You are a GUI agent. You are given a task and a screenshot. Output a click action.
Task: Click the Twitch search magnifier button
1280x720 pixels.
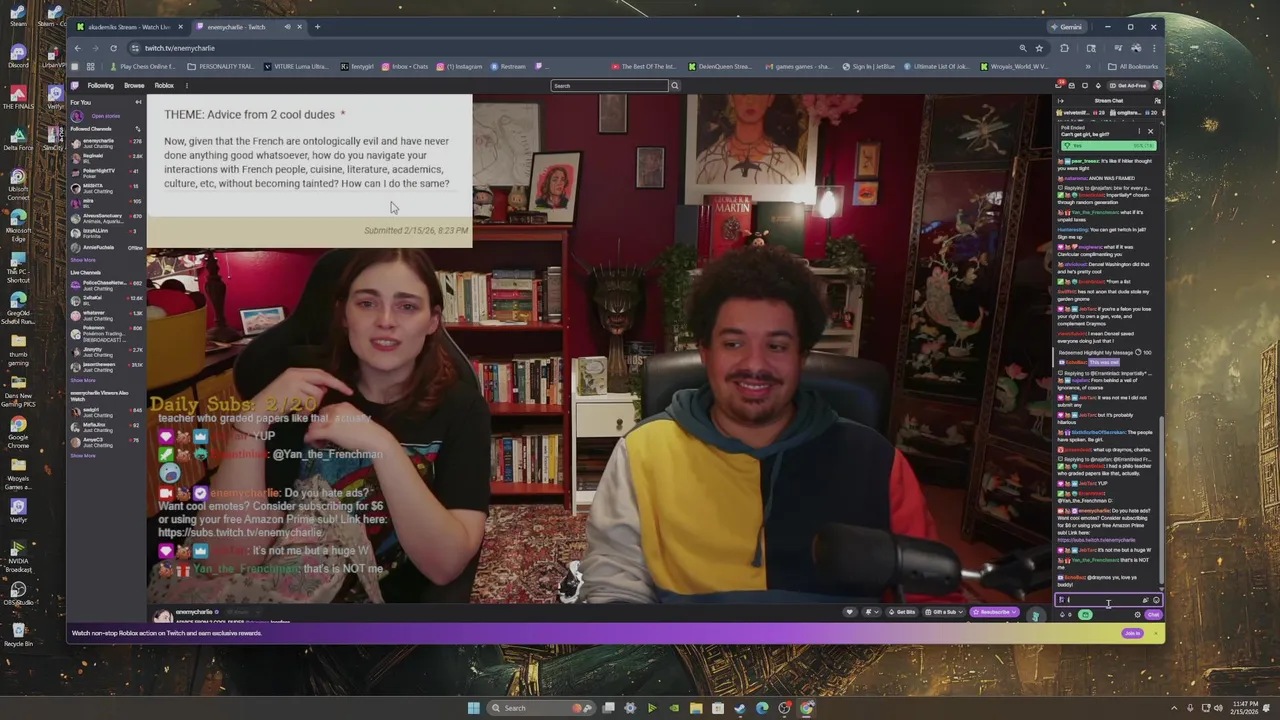coord(675,85)
